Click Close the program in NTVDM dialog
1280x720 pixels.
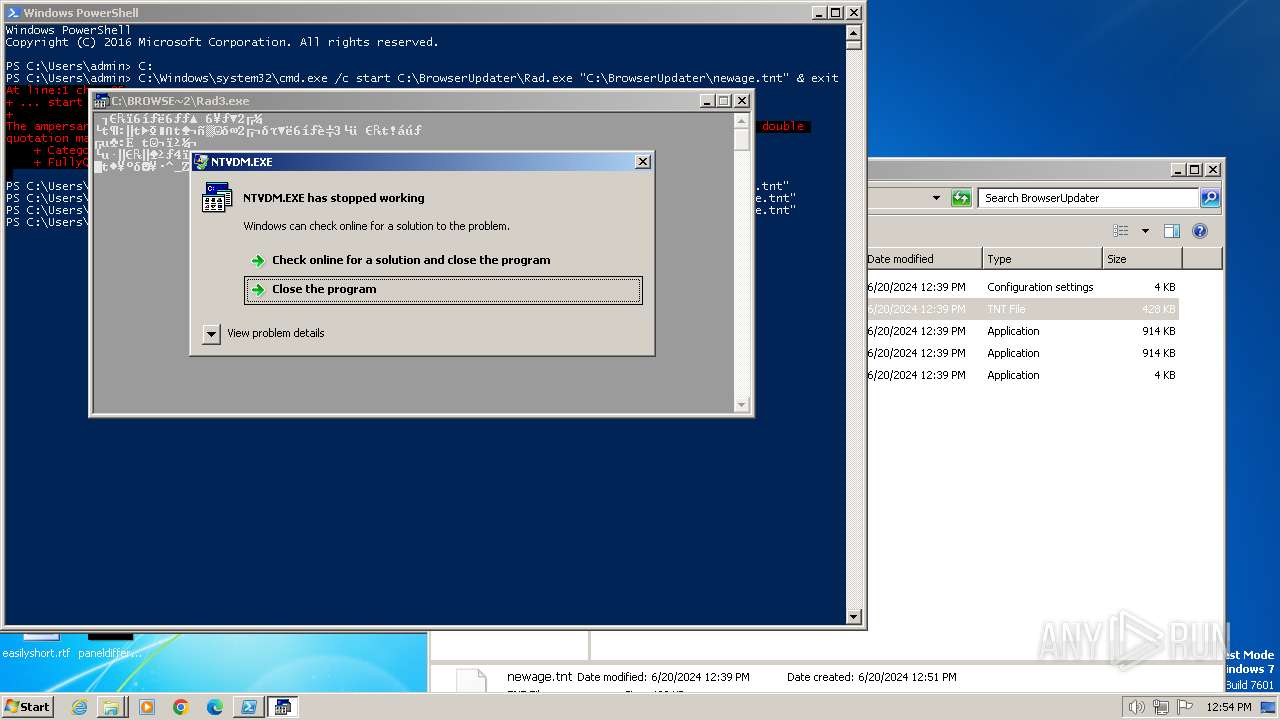[443, 290]
